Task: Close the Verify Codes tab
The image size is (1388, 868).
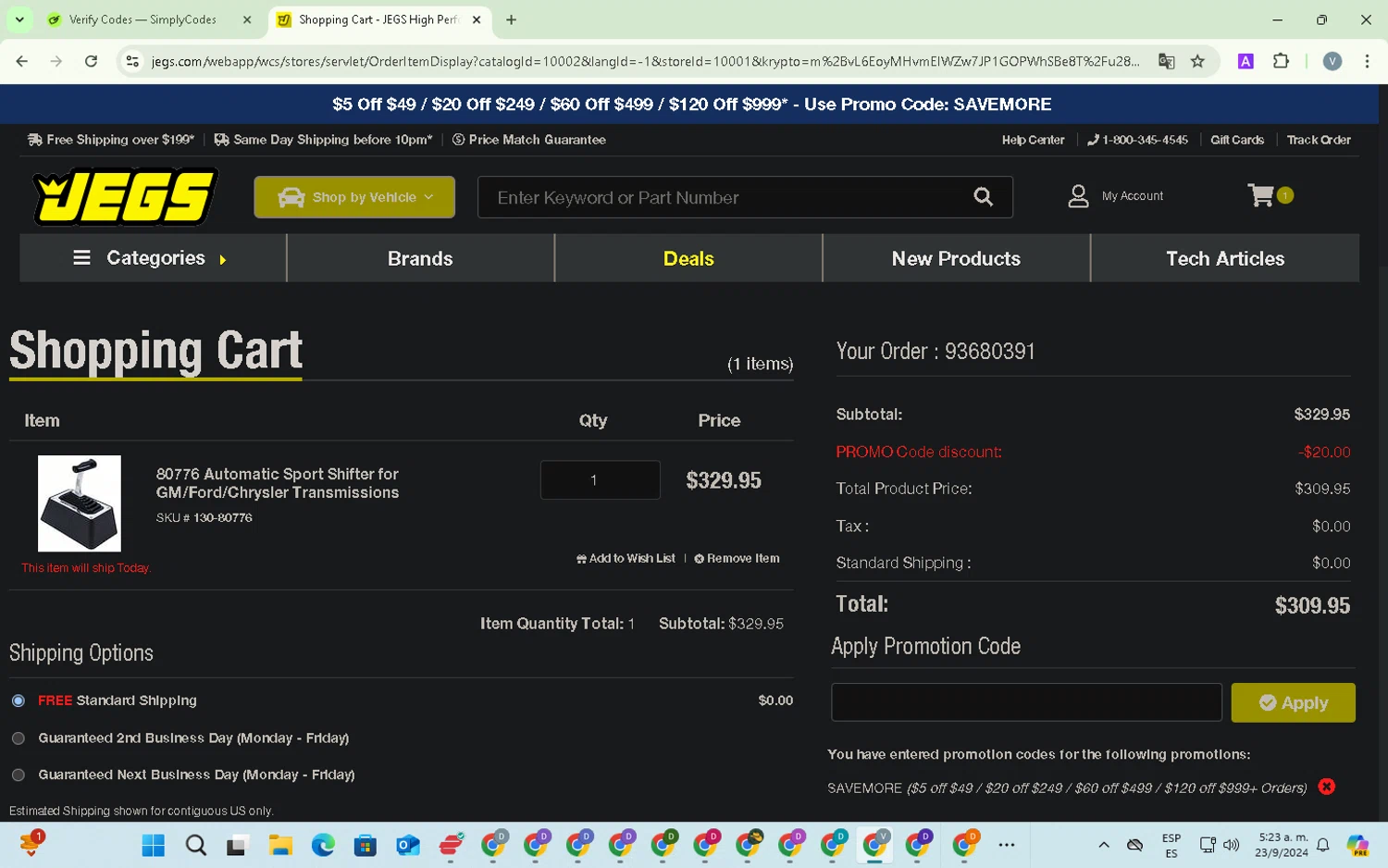Action: (x=247, y=19)
